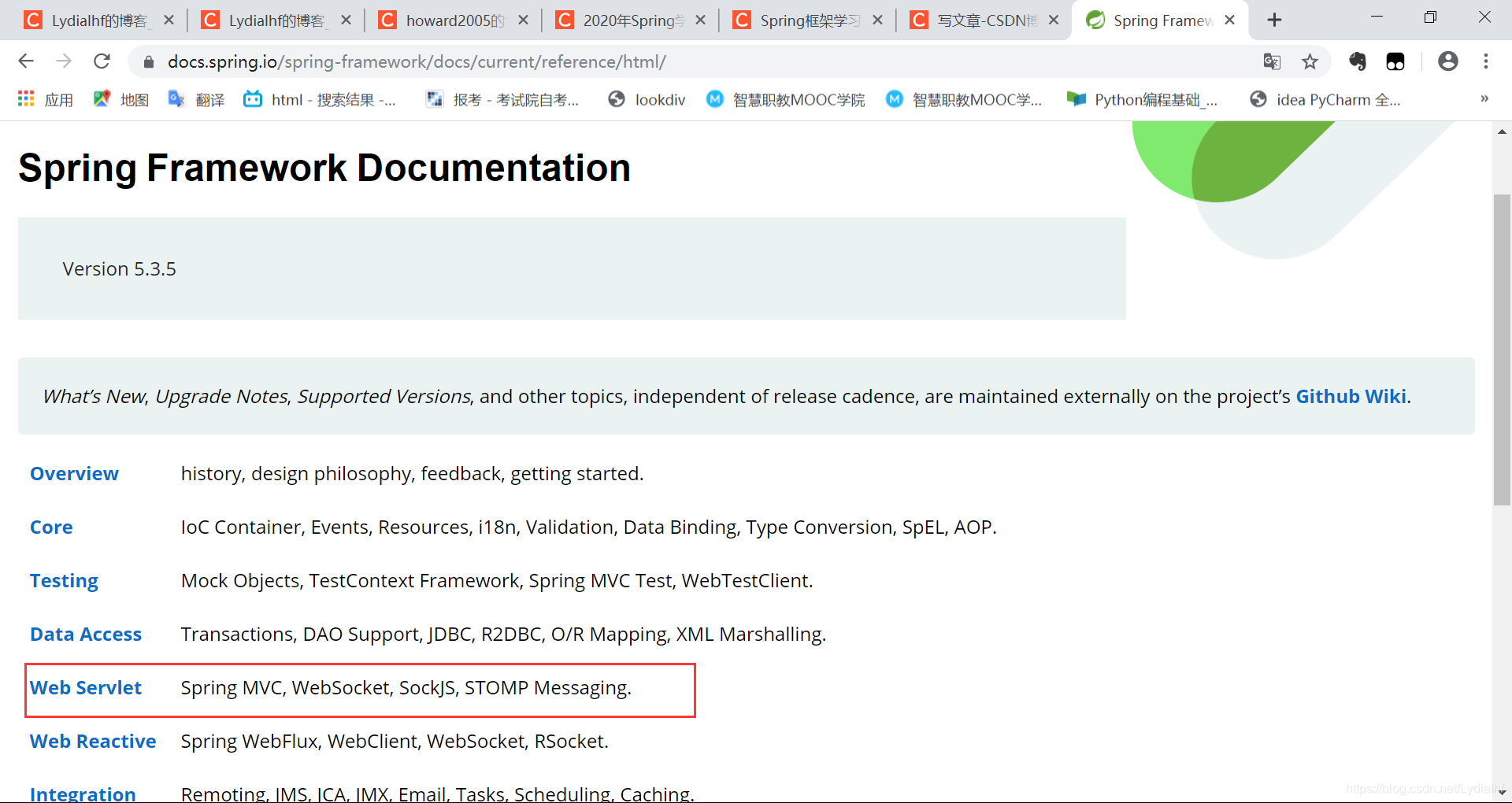The height and width of the screenshot is (803, 1512).
Task: Close the 写文章-CSDN tab
Action: point(1054,20)
